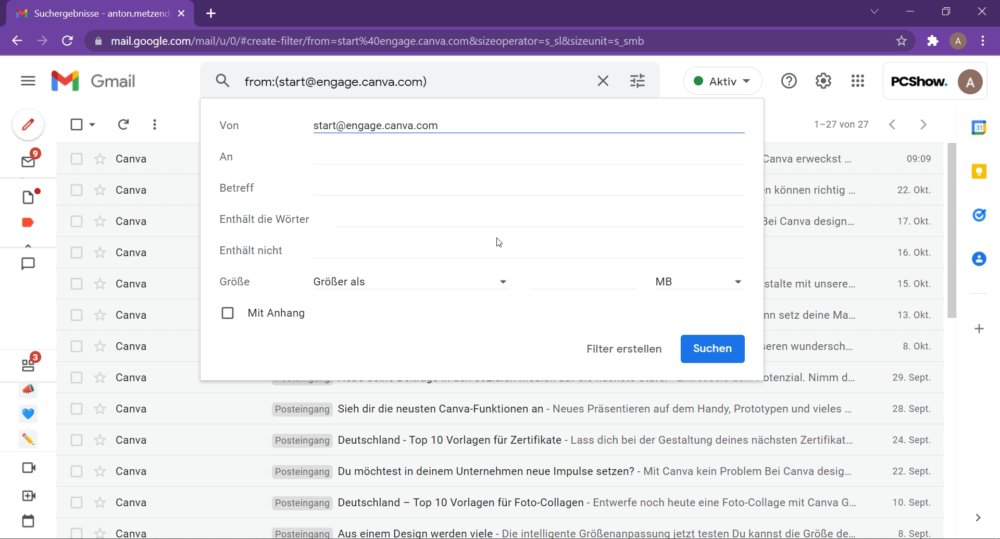The image size is (1000, 539).
Task: Open Google Calendar in the side panel
Action: tap(979, 127)
